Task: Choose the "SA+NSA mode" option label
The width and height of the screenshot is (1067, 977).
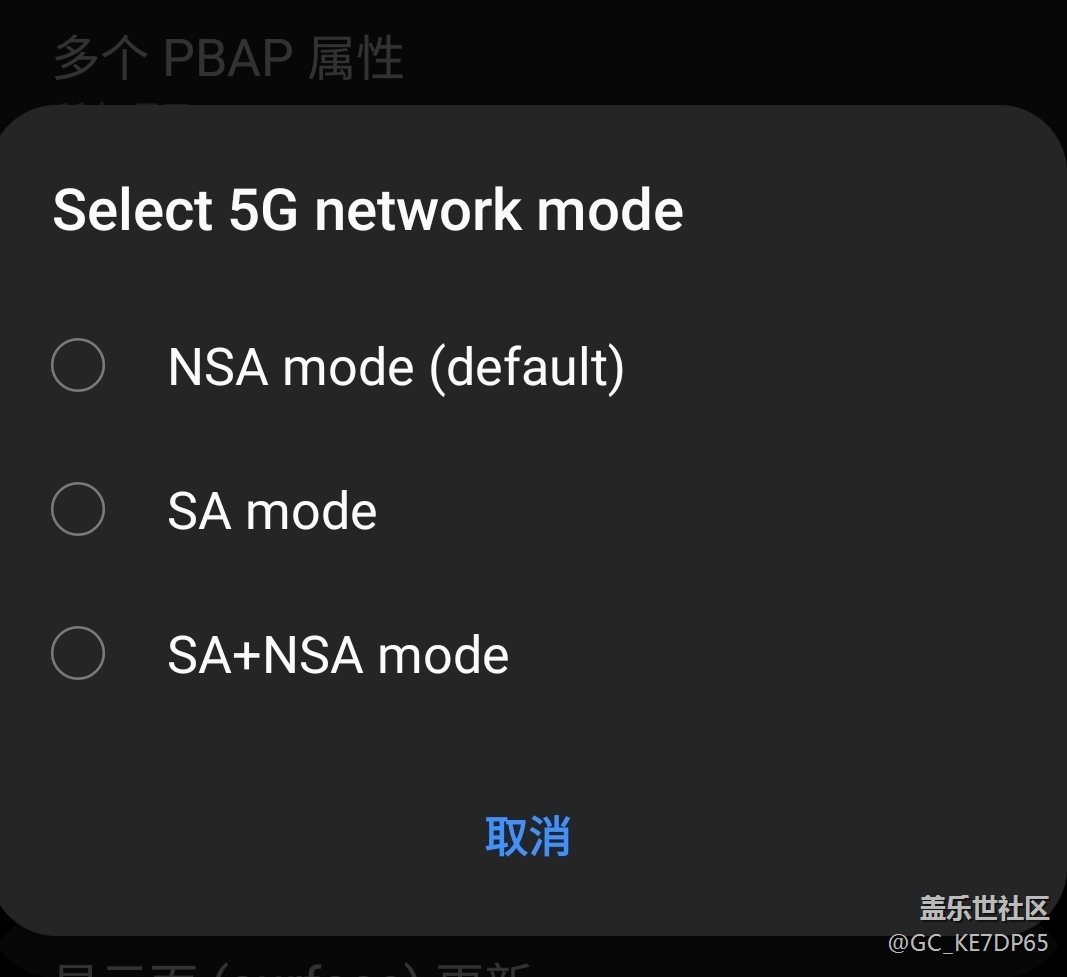Action: click(x=338, y=655)
